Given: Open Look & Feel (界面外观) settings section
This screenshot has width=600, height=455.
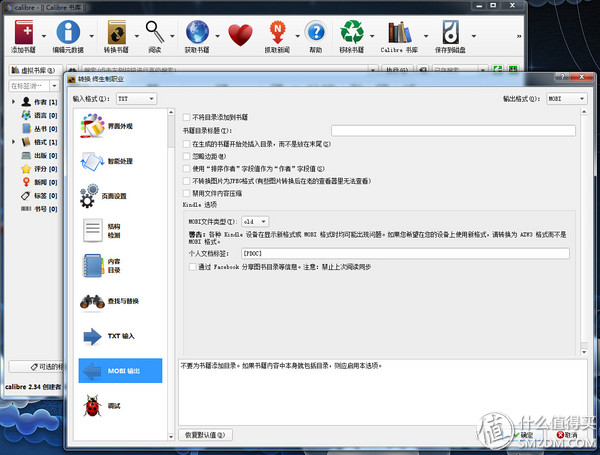Looking at the screenshot, I should (x=120, y=126).
